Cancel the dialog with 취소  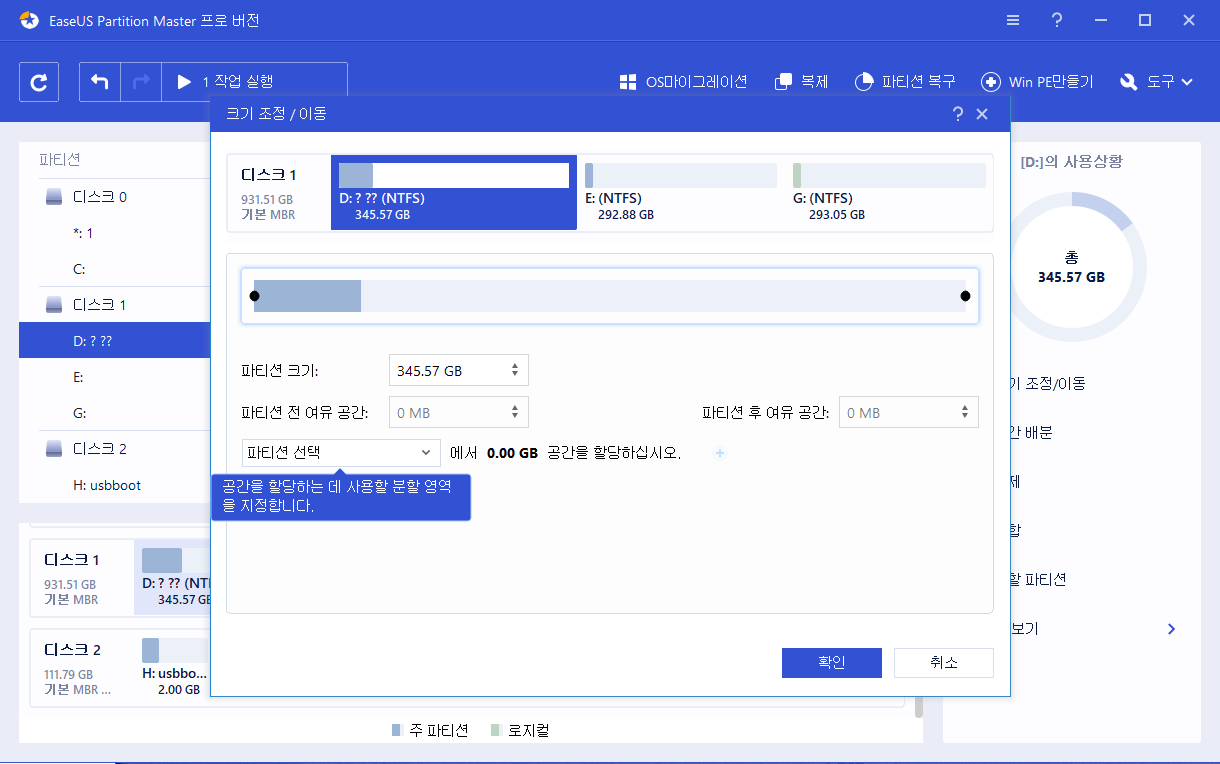[x=943, y=662]
